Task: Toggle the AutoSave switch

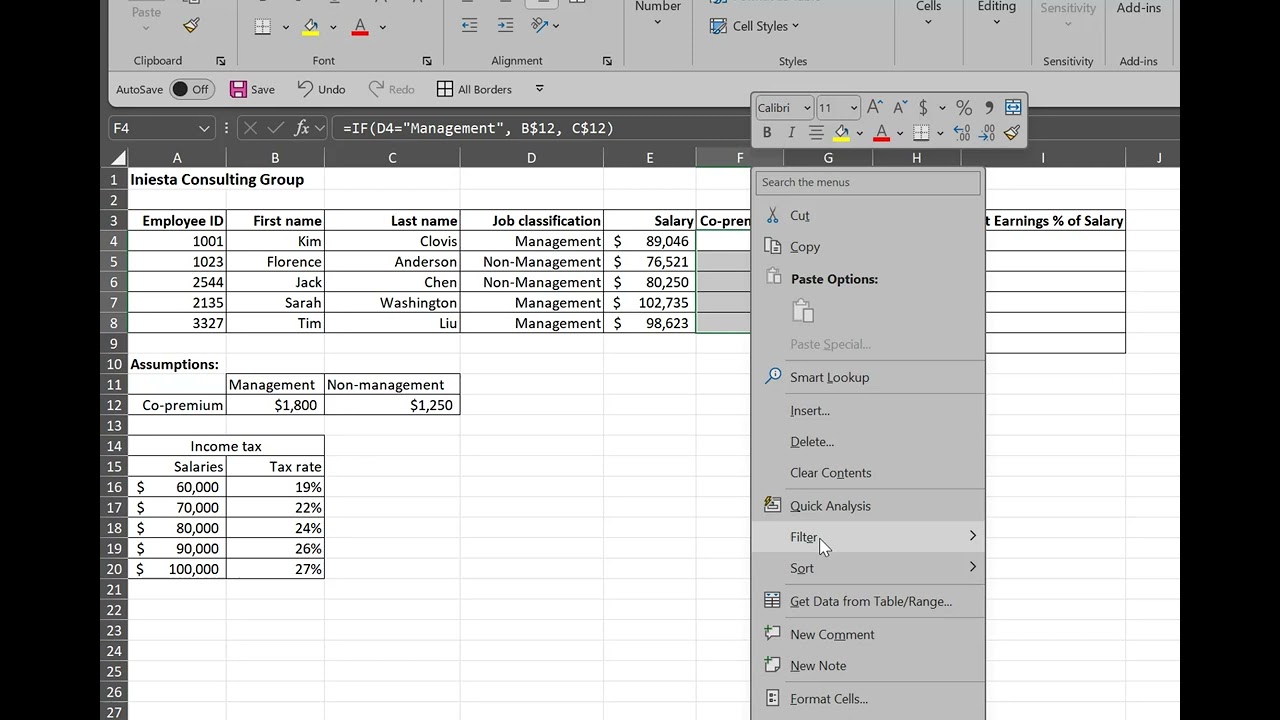Action: 190,89
